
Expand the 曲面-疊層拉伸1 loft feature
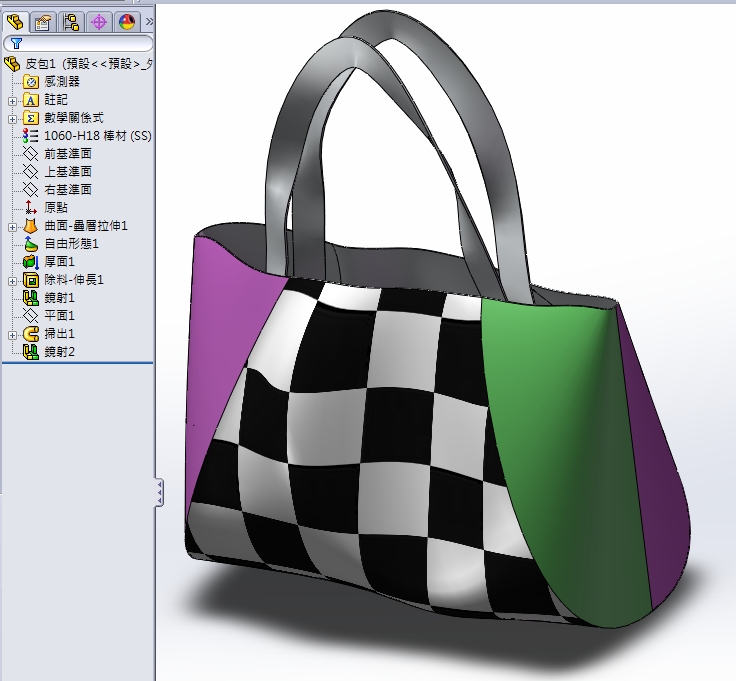12,227
